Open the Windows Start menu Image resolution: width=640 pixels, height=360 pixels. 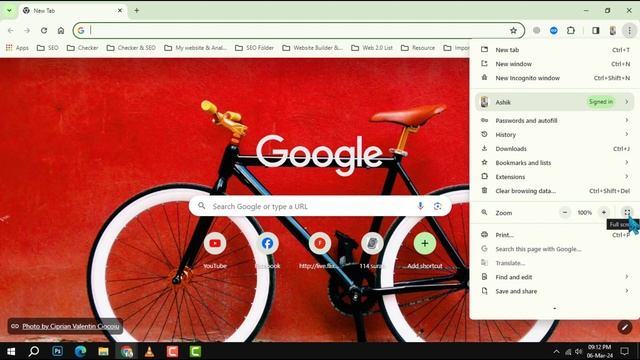11,351
